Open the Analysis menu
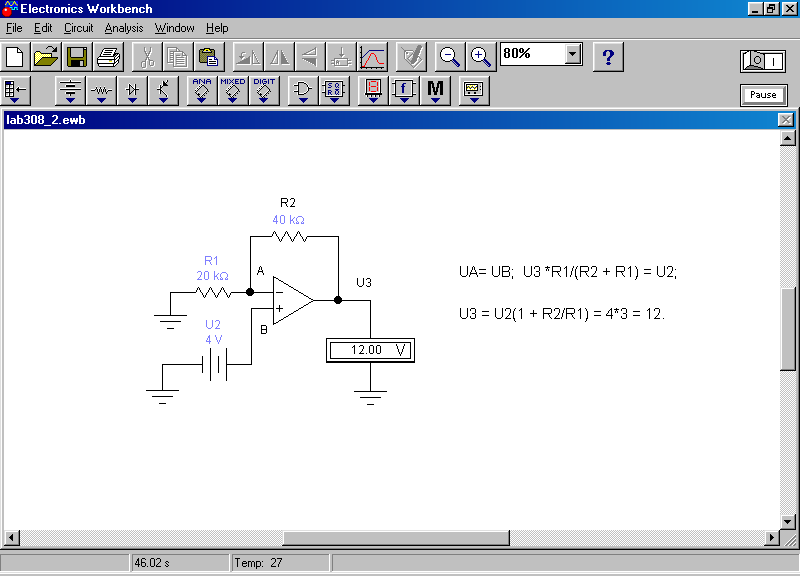Screen dimensions: 800x576 tap(123, 28)
